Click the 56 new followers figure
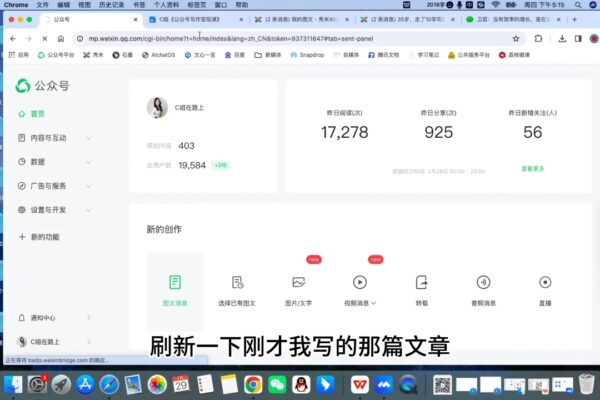 533,132
